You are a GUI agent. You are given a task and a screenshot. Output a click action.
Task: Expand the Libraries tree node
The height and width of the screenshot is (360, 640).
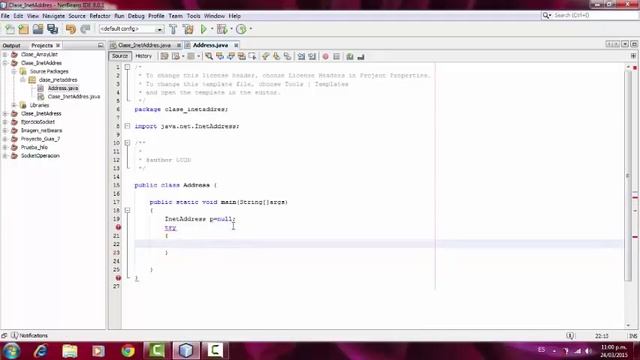(x=14, y=105)
